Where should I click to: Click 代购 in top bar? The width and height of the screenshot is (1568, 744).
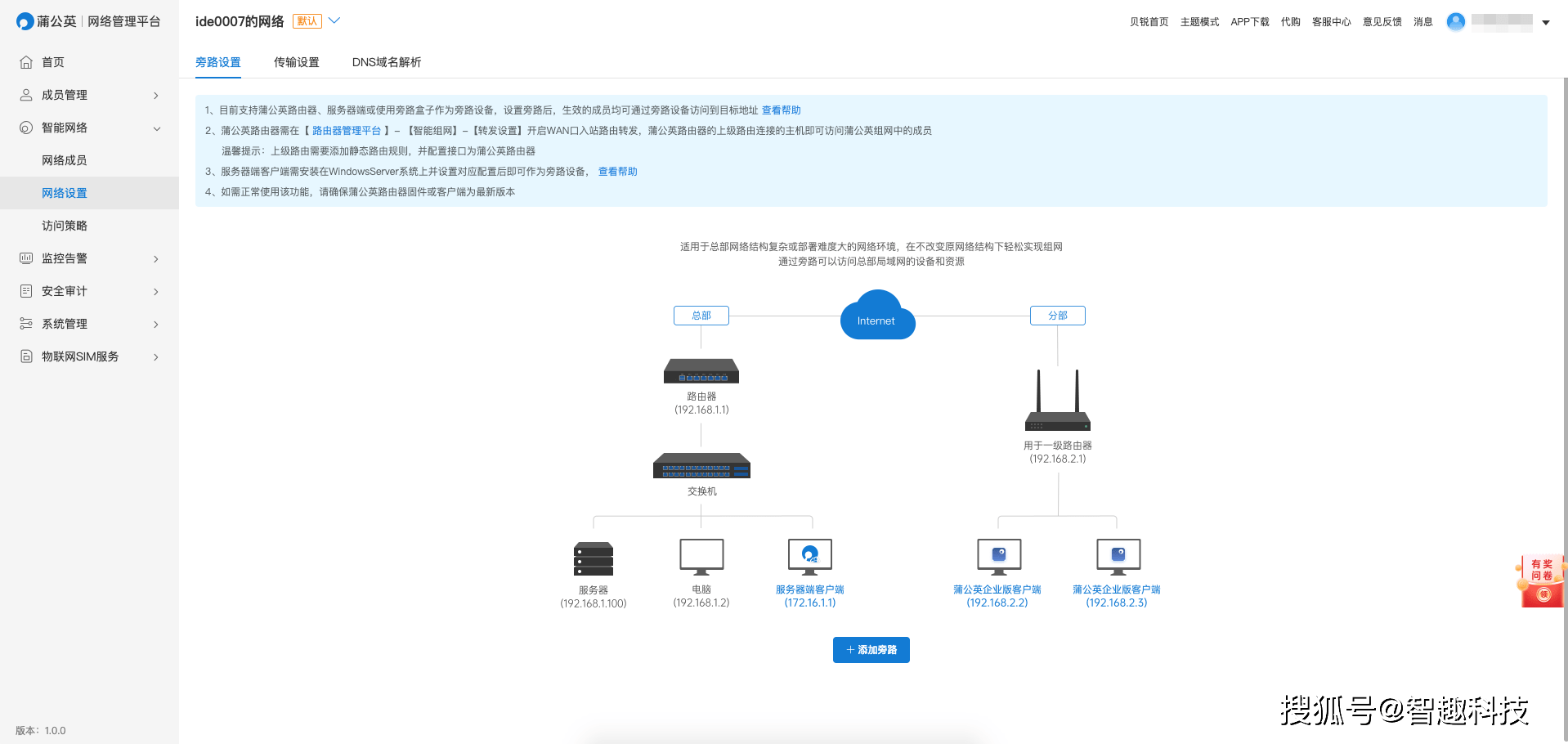pyautogui.click(x=1291, y=22)
